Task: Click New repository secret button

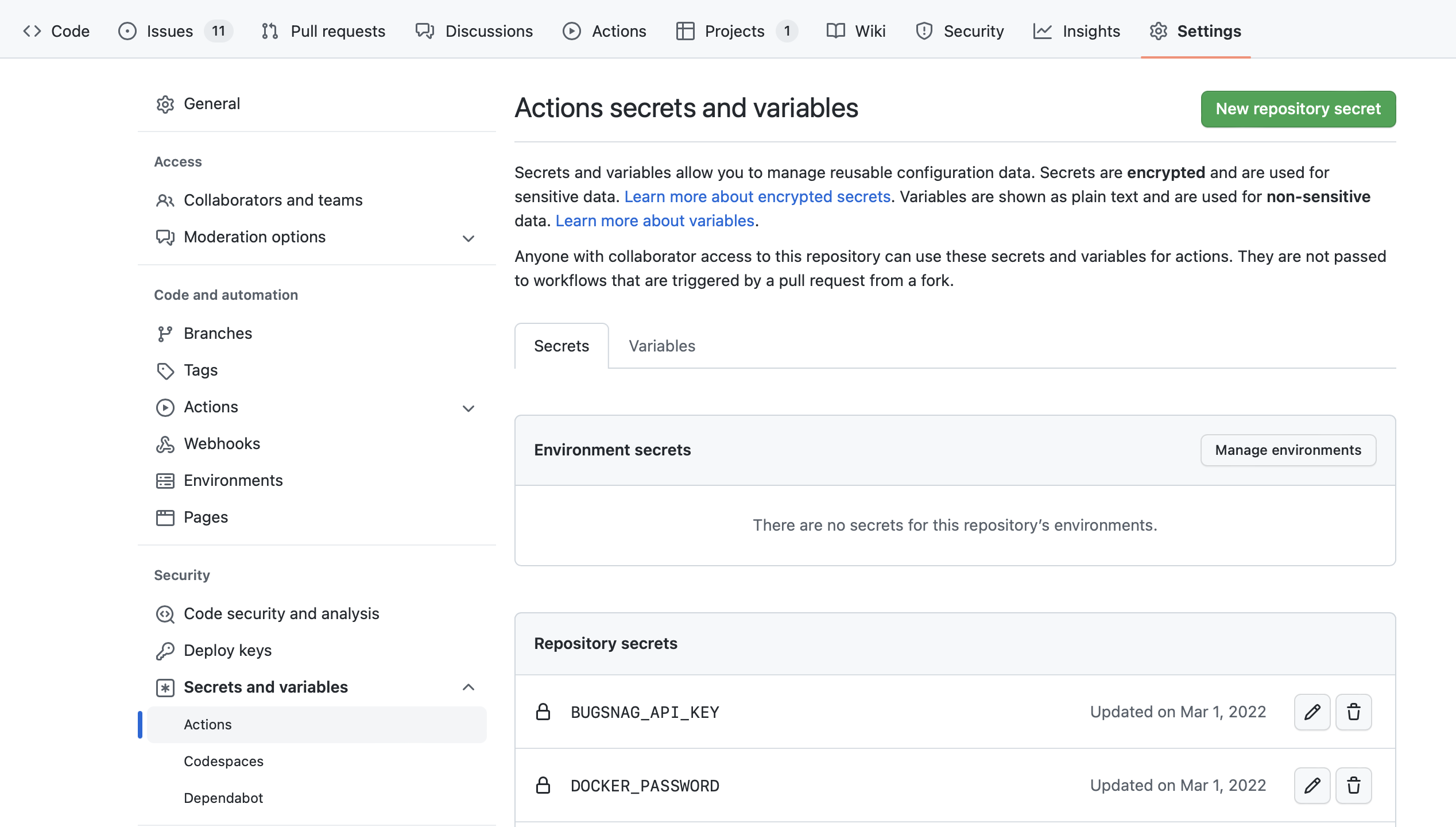Action: (1298, 109)
